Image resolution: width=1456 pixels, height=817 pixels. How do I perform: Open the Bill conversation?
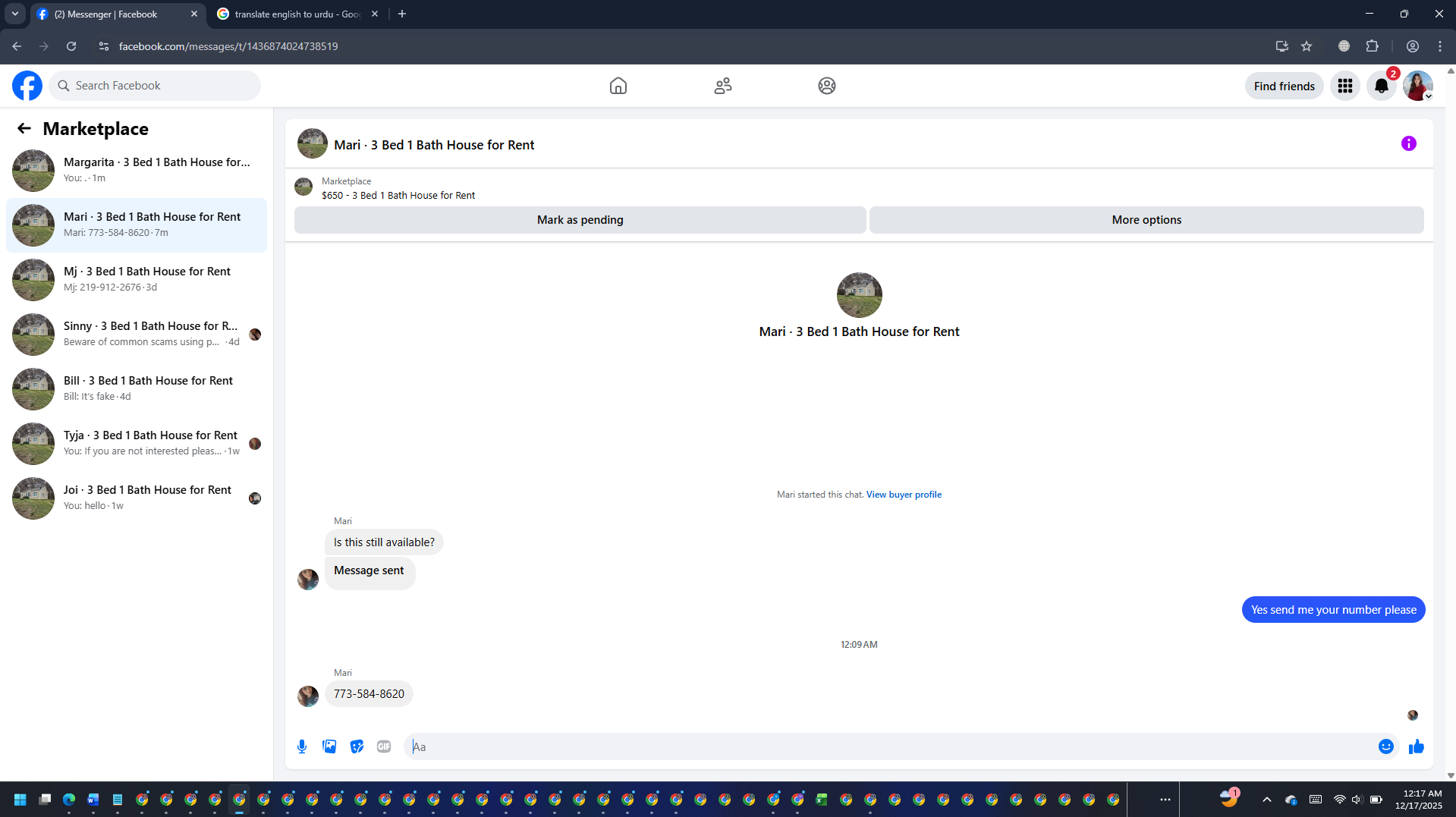tap(137, 389)
